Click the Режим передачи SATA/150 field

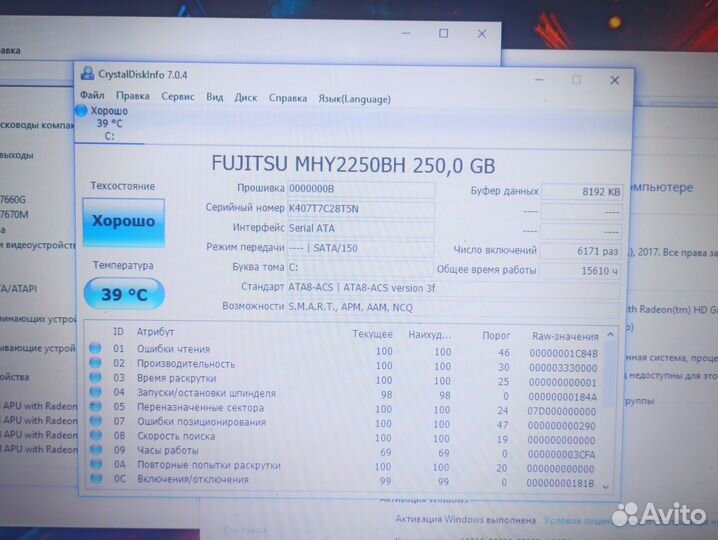(361, 248)
